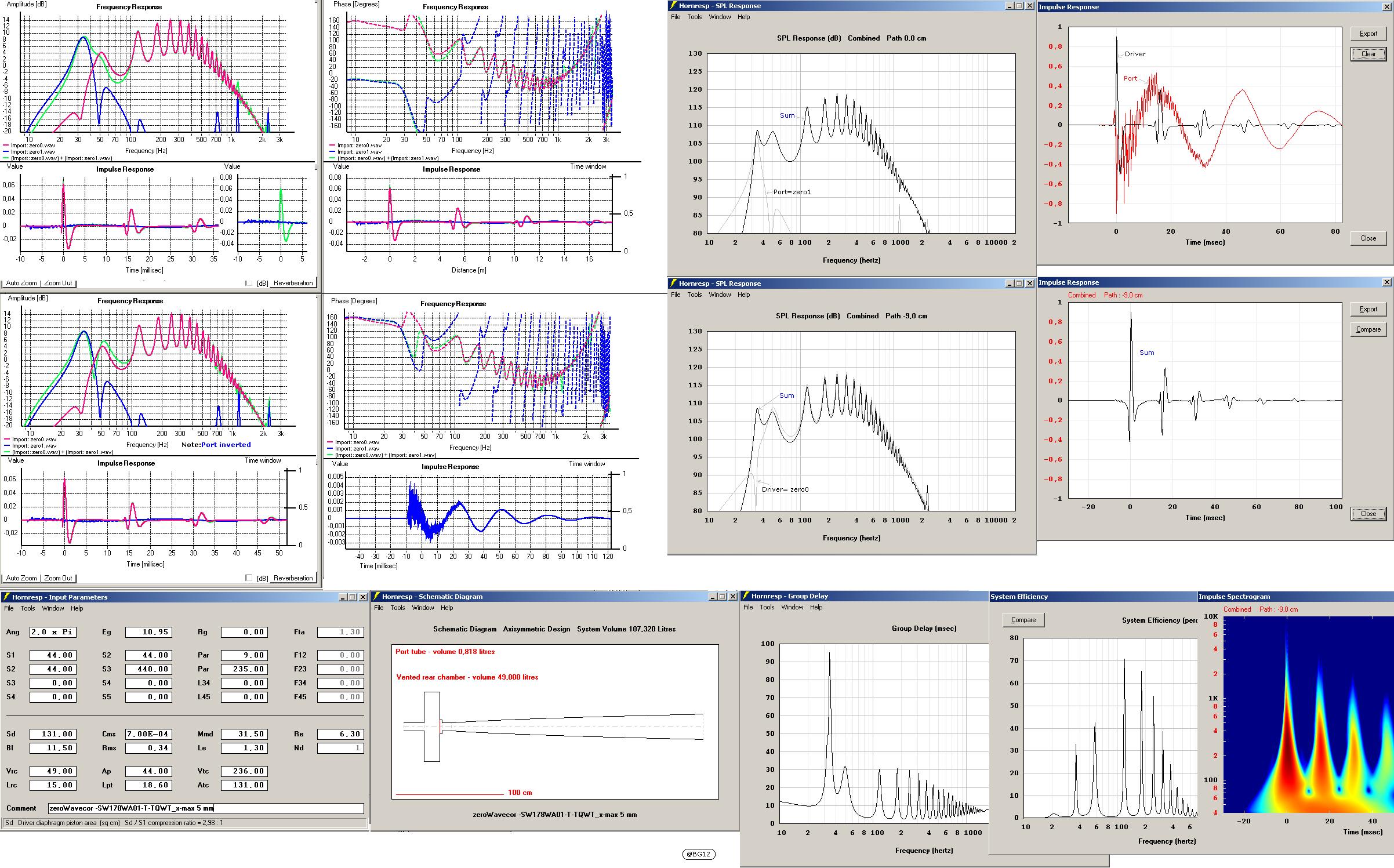Open Tools menu in Schematic Diagram window
Image resolution: width=1394 pixels, height=868 pixels.
[398, 608]
